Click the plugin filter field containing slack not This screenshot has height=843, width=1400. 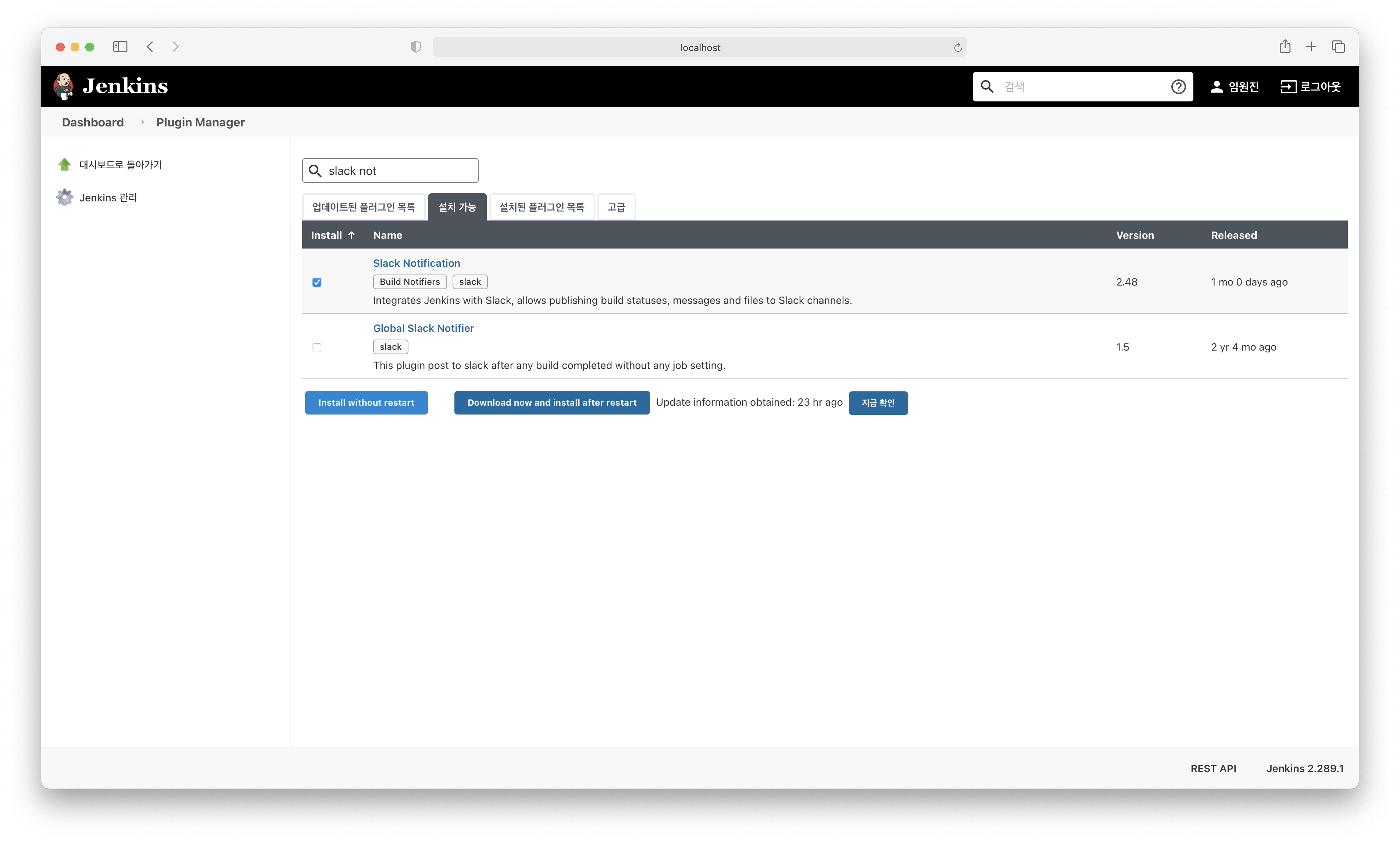point(398,171)
